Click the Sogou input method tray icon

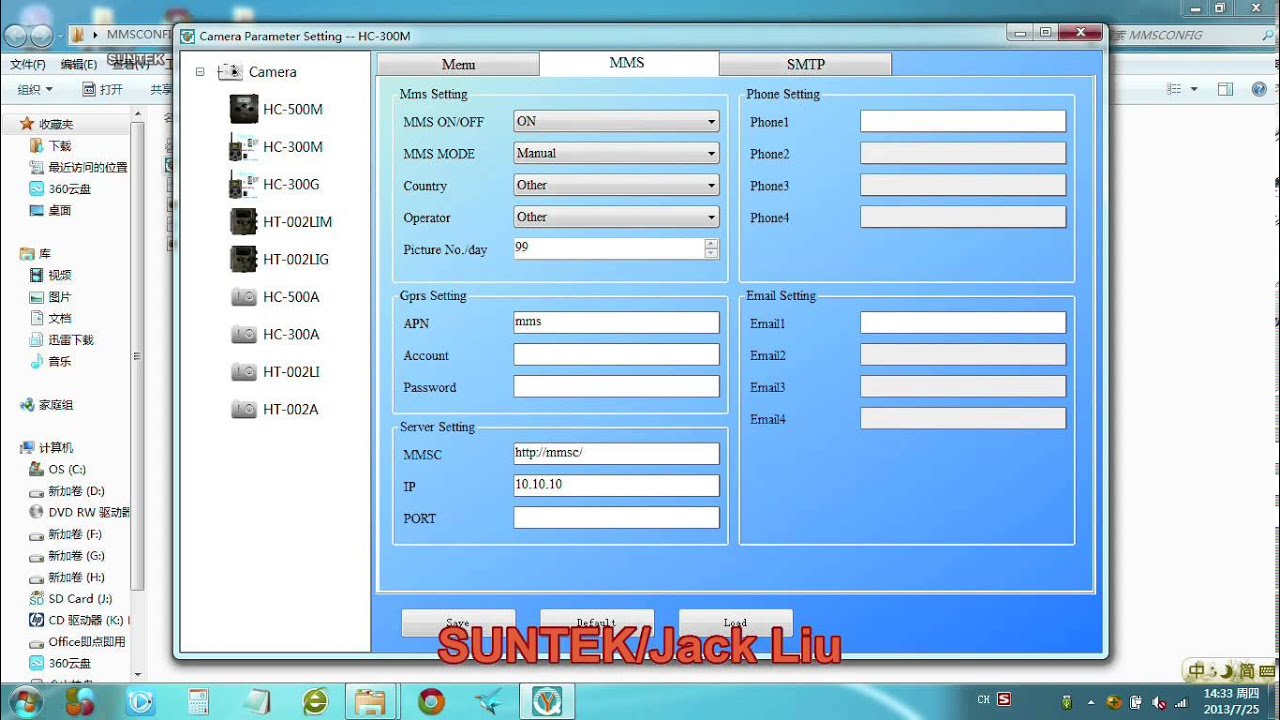tap(1005, 700)
